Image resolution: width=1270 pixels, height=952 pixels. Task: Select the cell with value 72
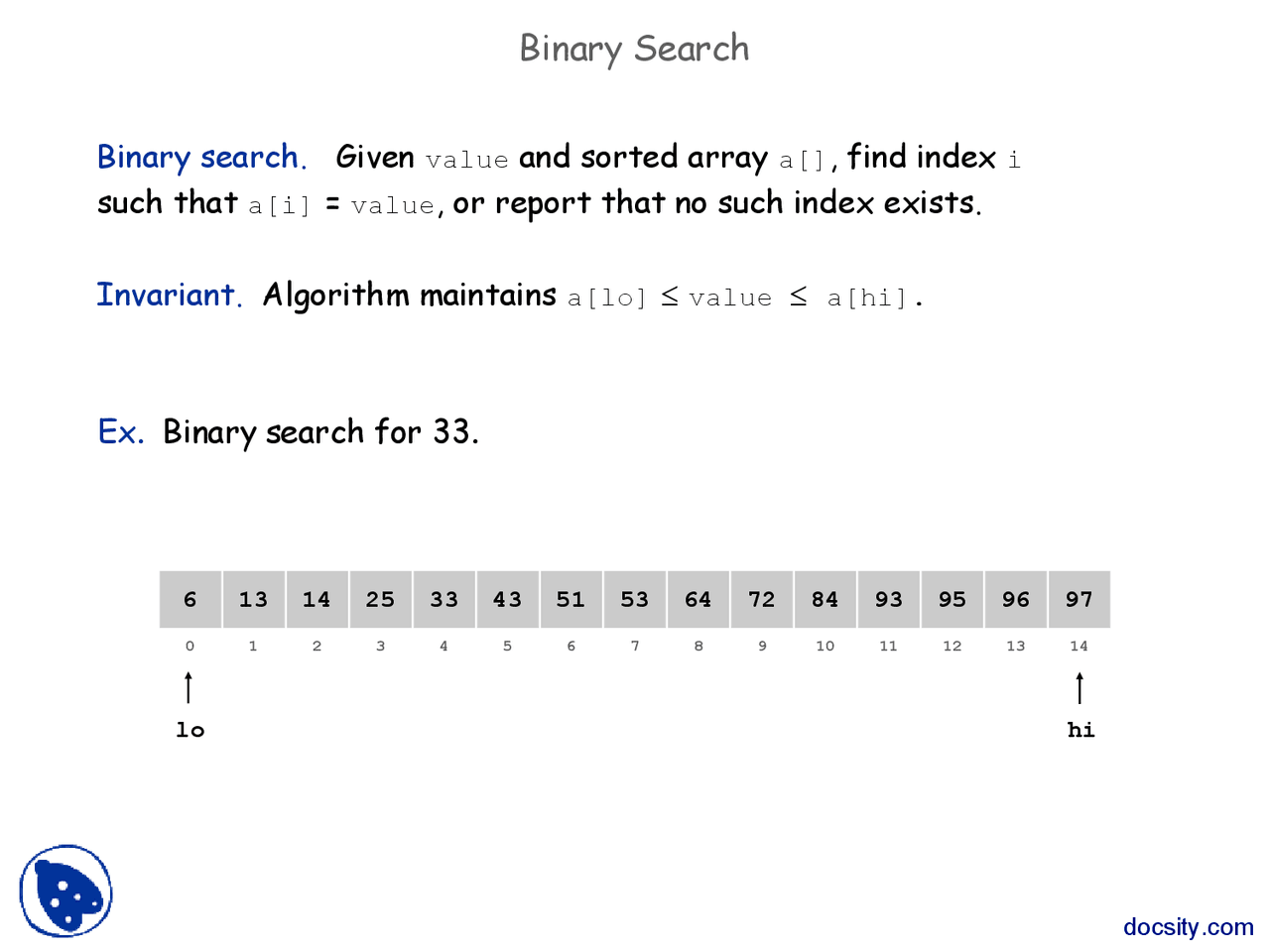point(762,599)
